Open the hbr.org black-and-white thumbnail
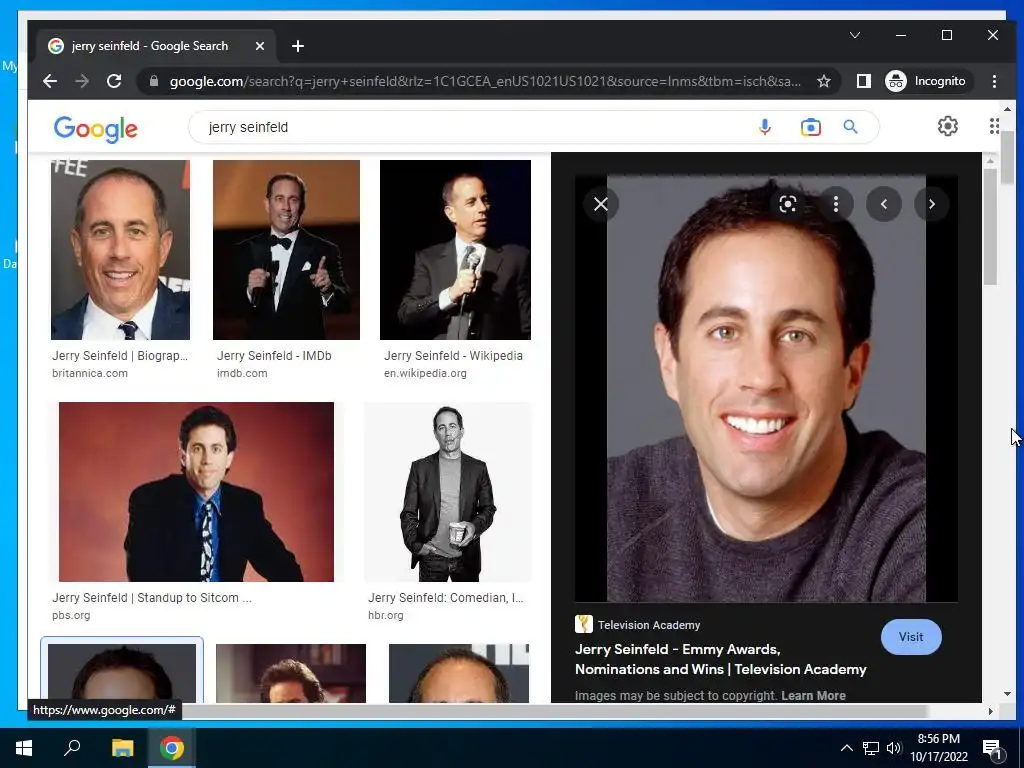The height and width of the screenshot is (768, 1024). pos(448,492)
